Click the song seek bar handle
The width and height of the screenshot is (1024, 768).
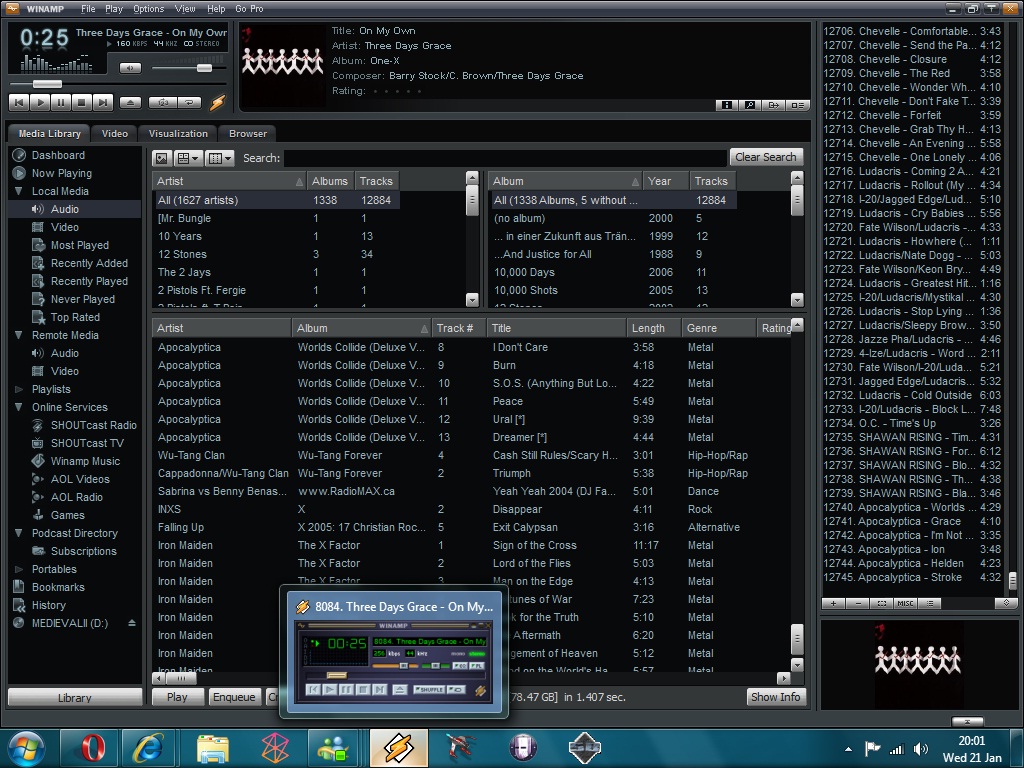click(x=47, y=84)
